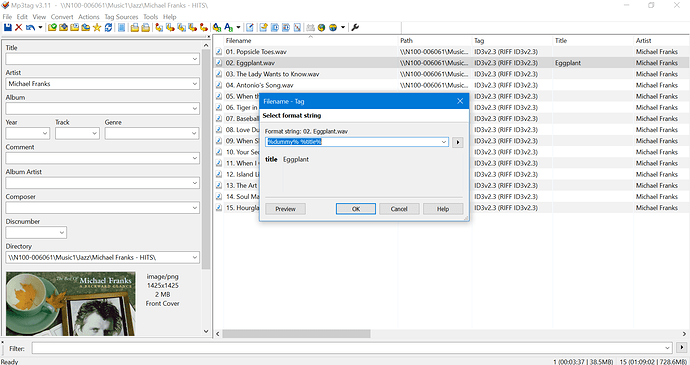Viewport: 690px width, 365px height.
Task: Click the Mp3tag application icon in title bar
Action: (5, 5)
